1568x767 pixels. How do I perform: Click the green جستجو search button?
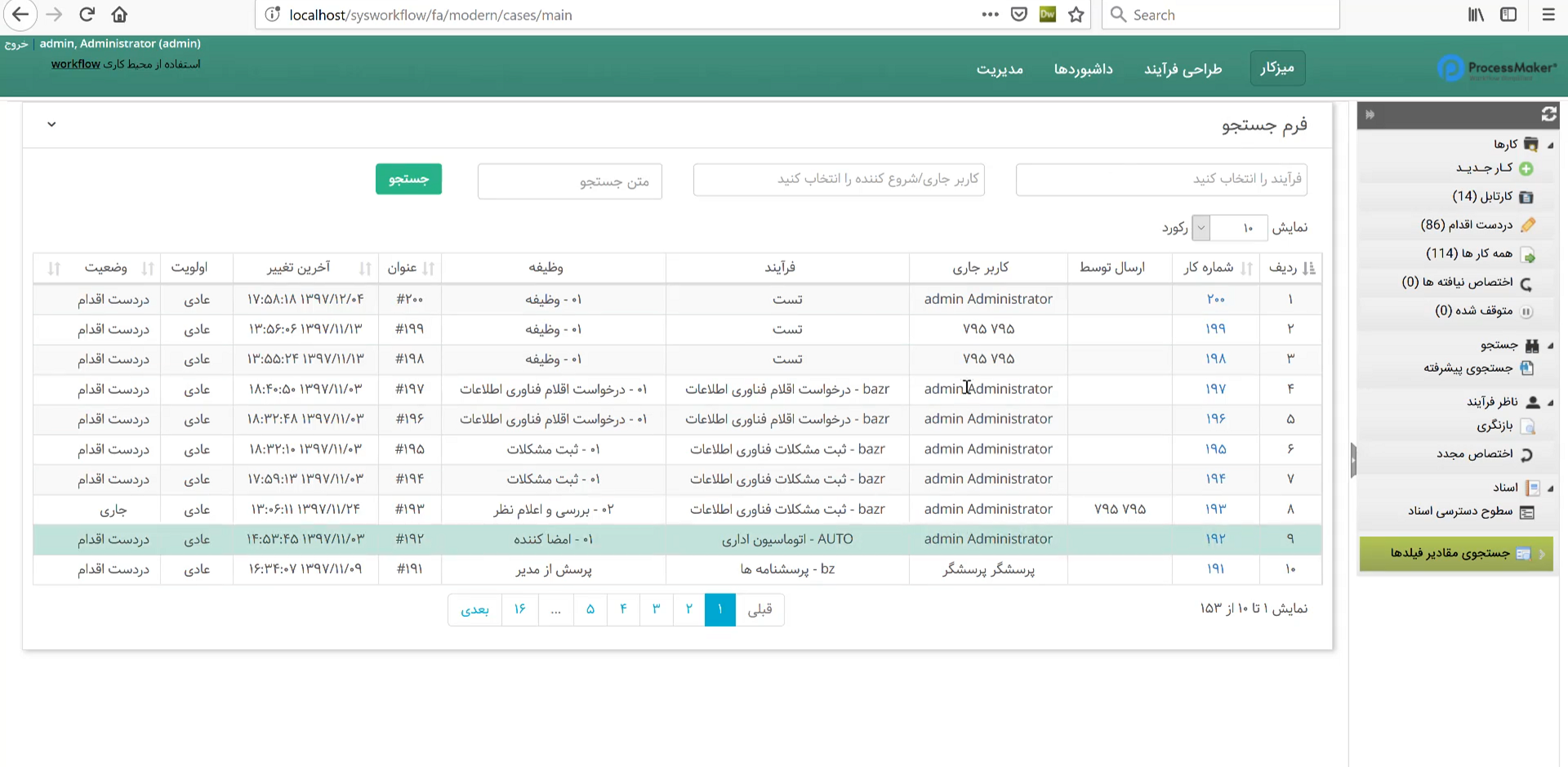(408, 179)
